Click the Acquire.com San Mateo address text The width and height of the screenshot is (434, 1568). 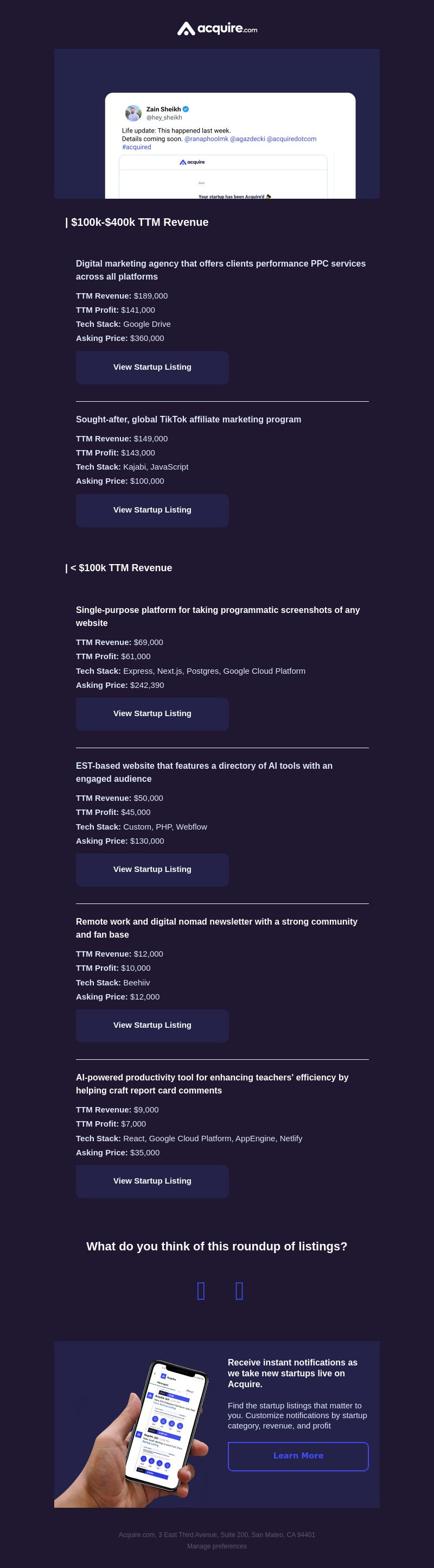pyautogui.click(x=217, y=1534)
